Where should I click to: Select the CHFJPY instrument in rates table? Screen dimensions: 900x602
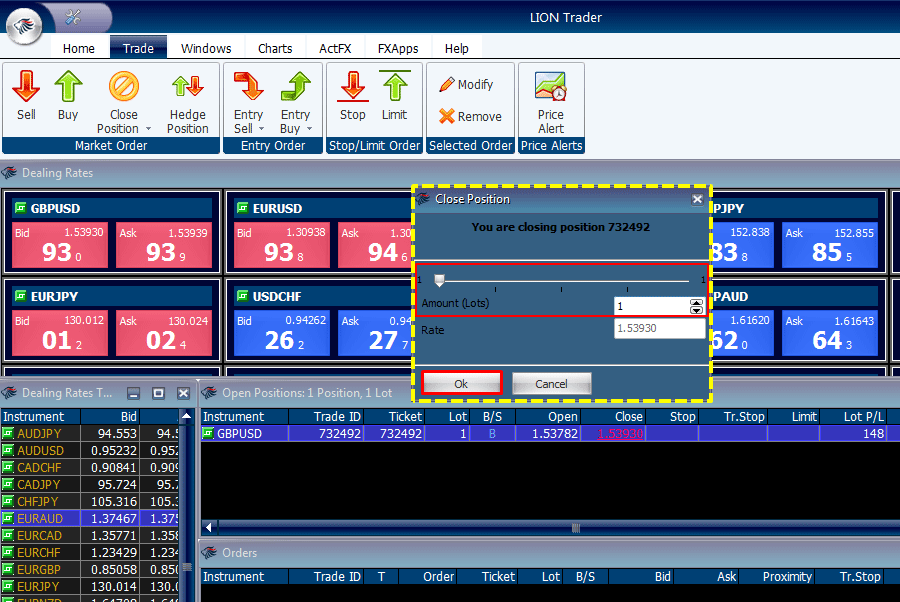point(37,502)
